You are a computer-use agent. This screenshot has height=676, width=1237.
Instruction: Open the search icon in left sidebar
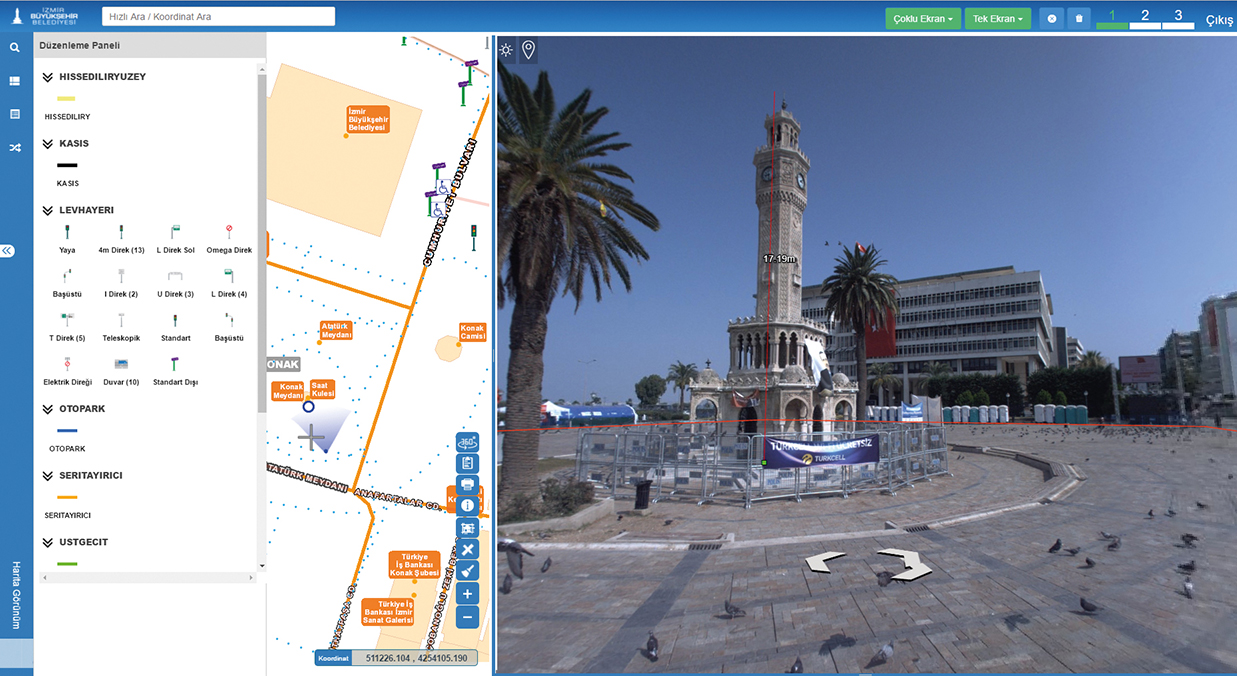[15, 48]
